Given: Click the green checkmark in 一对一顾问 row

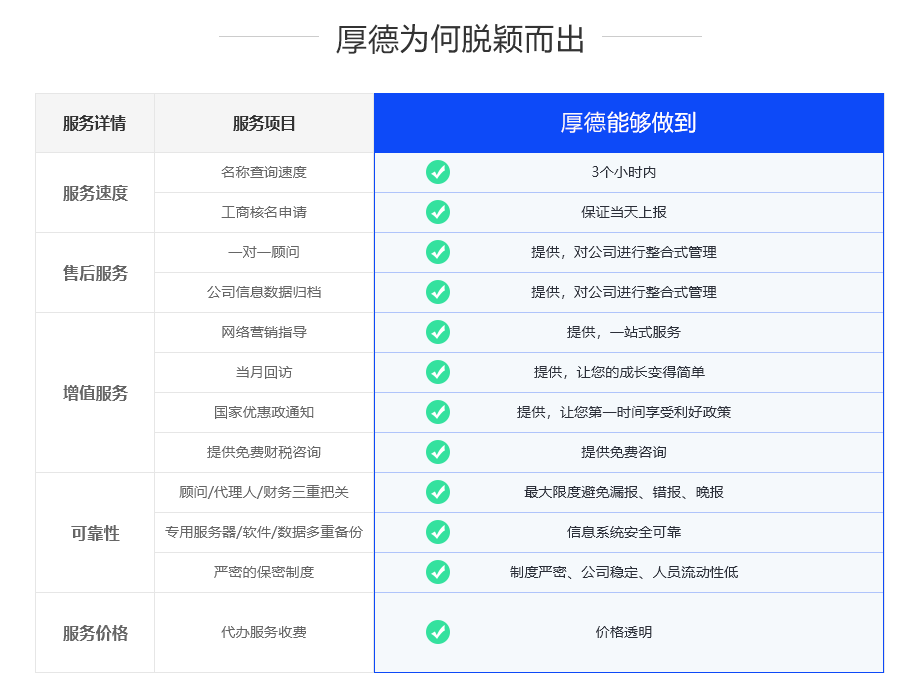Looking at the screenshot, I should [x=438, y=252].
